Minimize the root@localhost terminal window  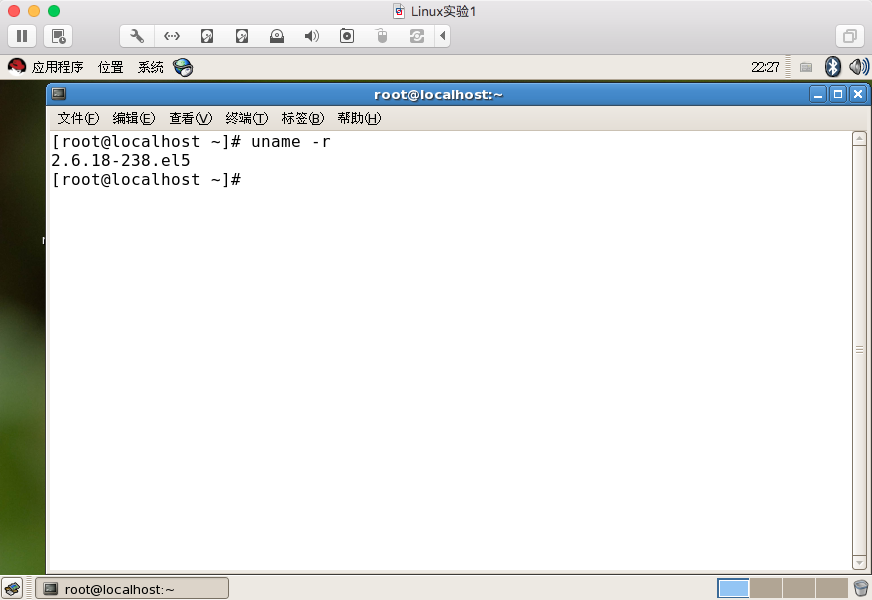(x=818, y=94)
